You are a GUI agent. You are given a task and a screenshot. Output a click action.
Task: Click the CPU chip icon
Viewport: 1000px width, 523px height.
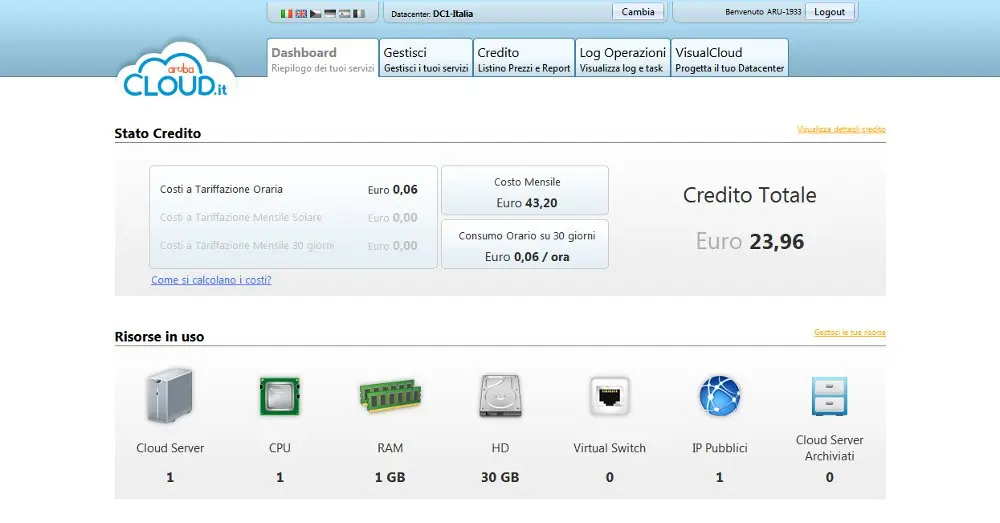(x=280, y=396)
